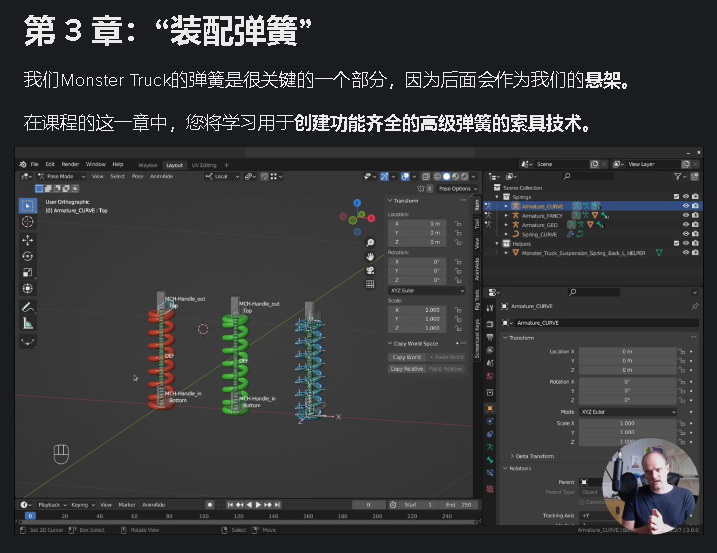This screenshot has width=717, height=553.
Task: Hide Armature_GEO with its eye icon
Action: 685,225
